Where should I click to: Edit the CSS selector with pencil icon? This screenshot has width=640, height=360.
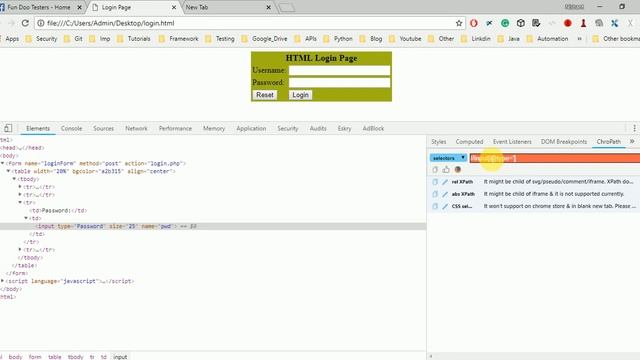tap(445, 206)
